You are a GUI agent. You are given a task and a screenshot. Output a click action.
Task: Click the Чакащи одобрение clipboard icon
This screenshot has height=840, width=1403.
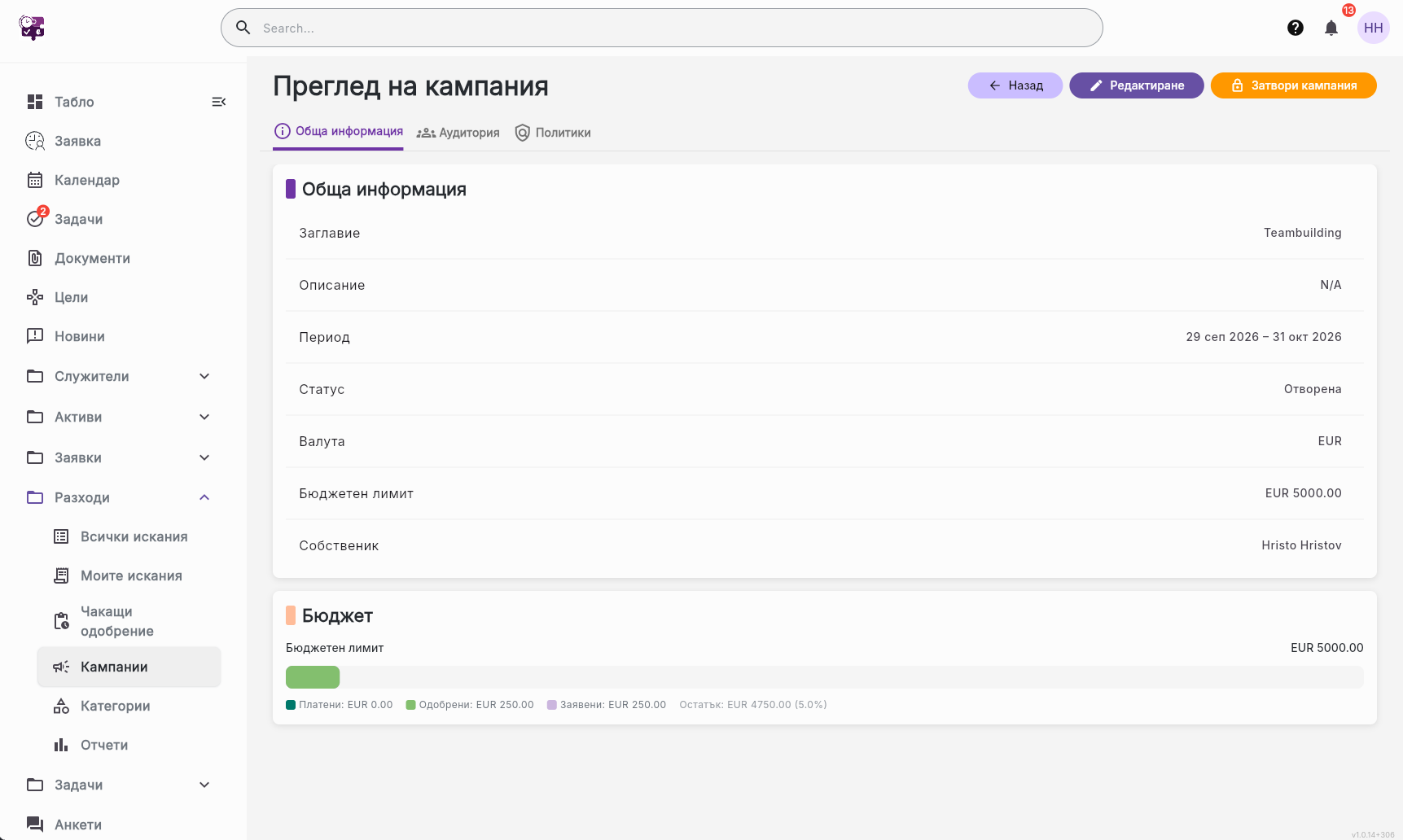(x=61, y=621)
